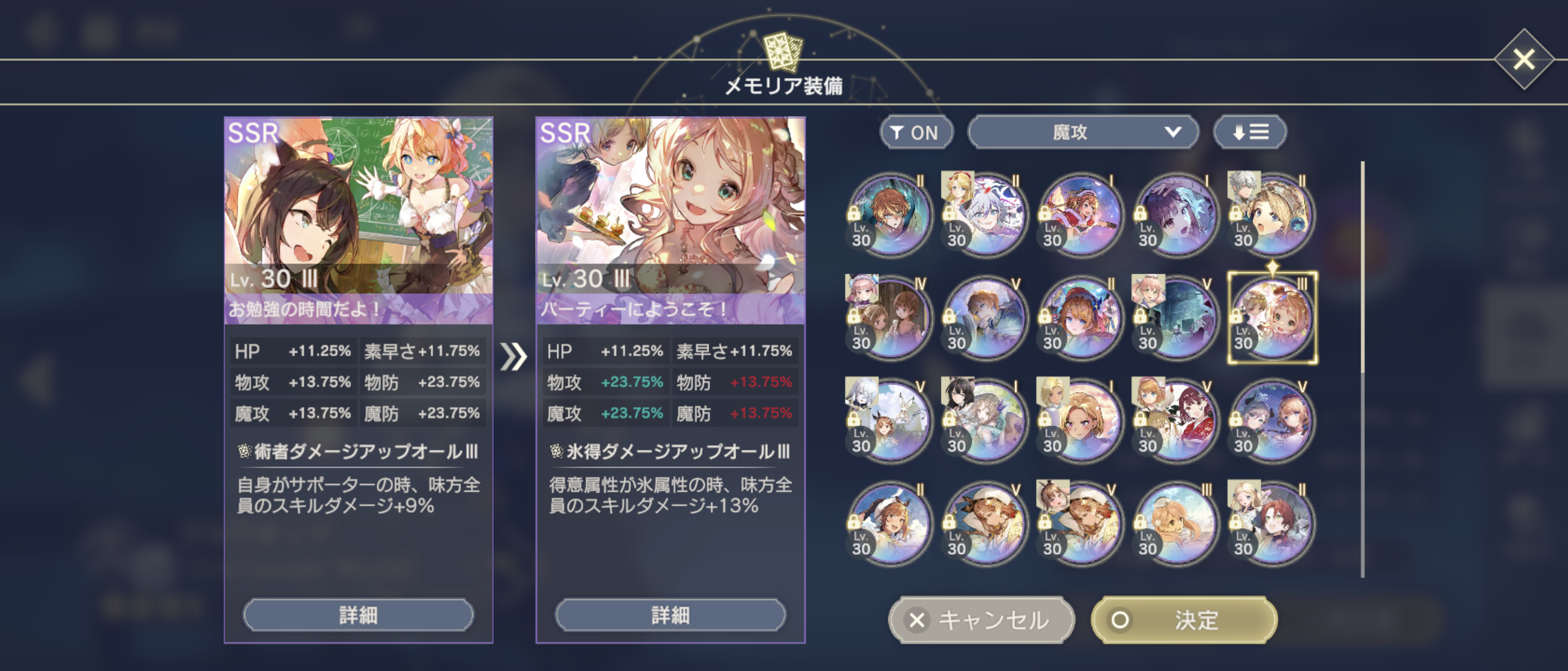Open the 魔攻 sort dropdown
This screenshot has width=1568, height=671.
pyautogui.click(x=1083, y=132)
